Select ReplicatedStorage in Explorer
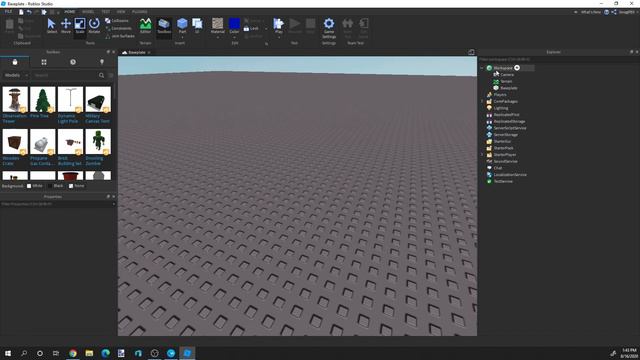 (x=509, y=121)
